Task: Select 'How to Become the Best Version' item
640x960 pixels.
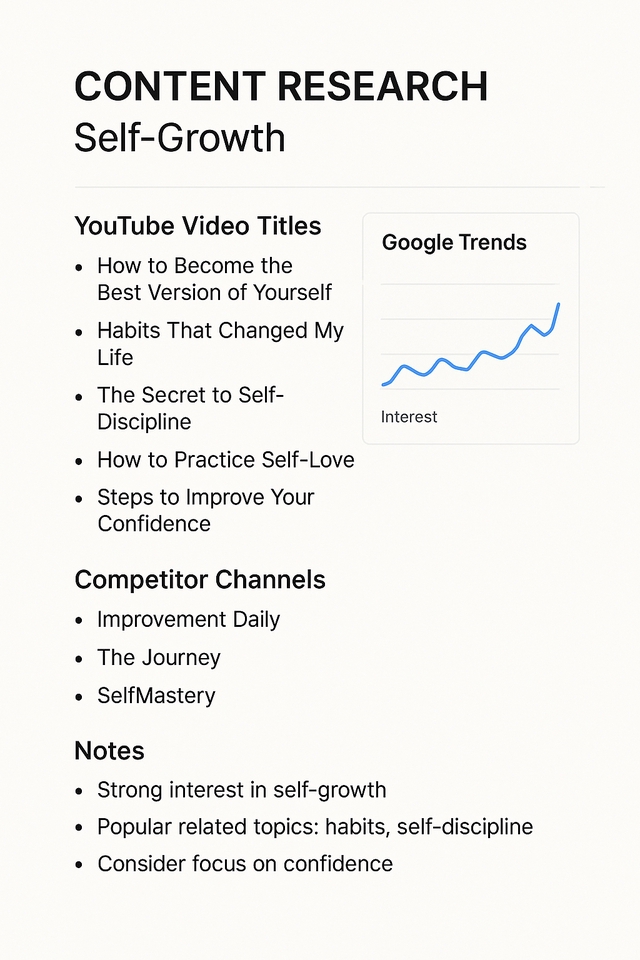Action: pyautogui.click(x=214, y=279)
